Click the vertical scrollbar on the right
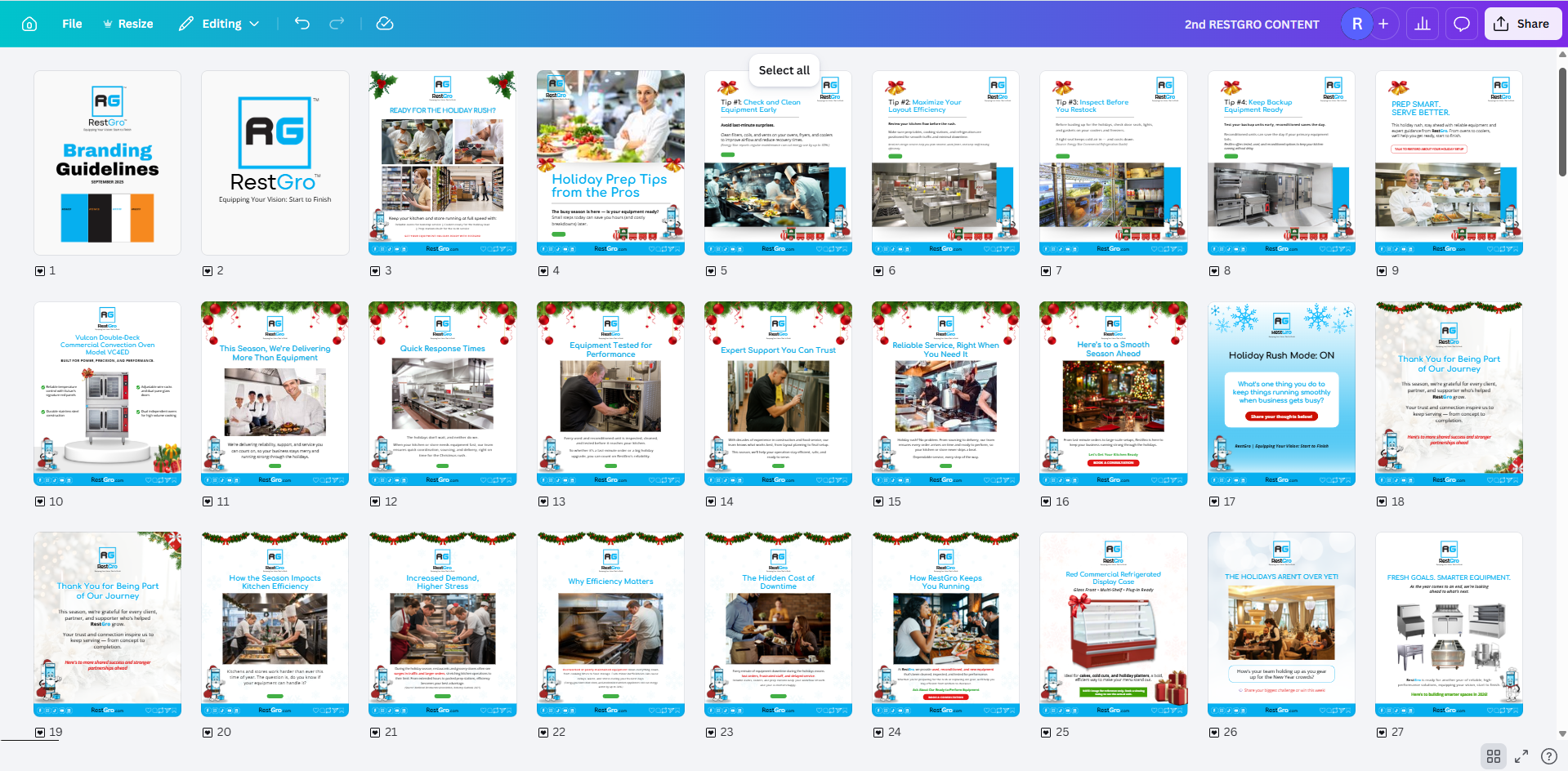The width and height of the screenshot is (1568, 771). (1562, 123)
